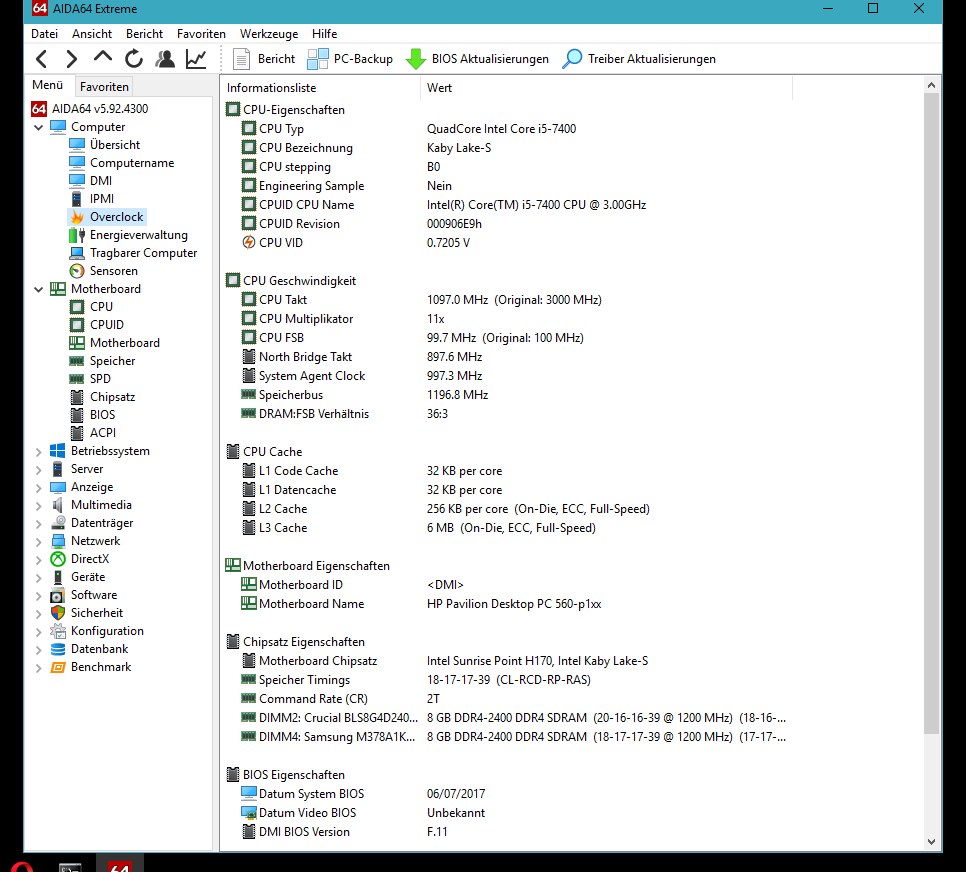Image resolution: width=966 pixels, height=872 pixels.
Task: Open the user manager silhouette icon
Action: [164, 59]
